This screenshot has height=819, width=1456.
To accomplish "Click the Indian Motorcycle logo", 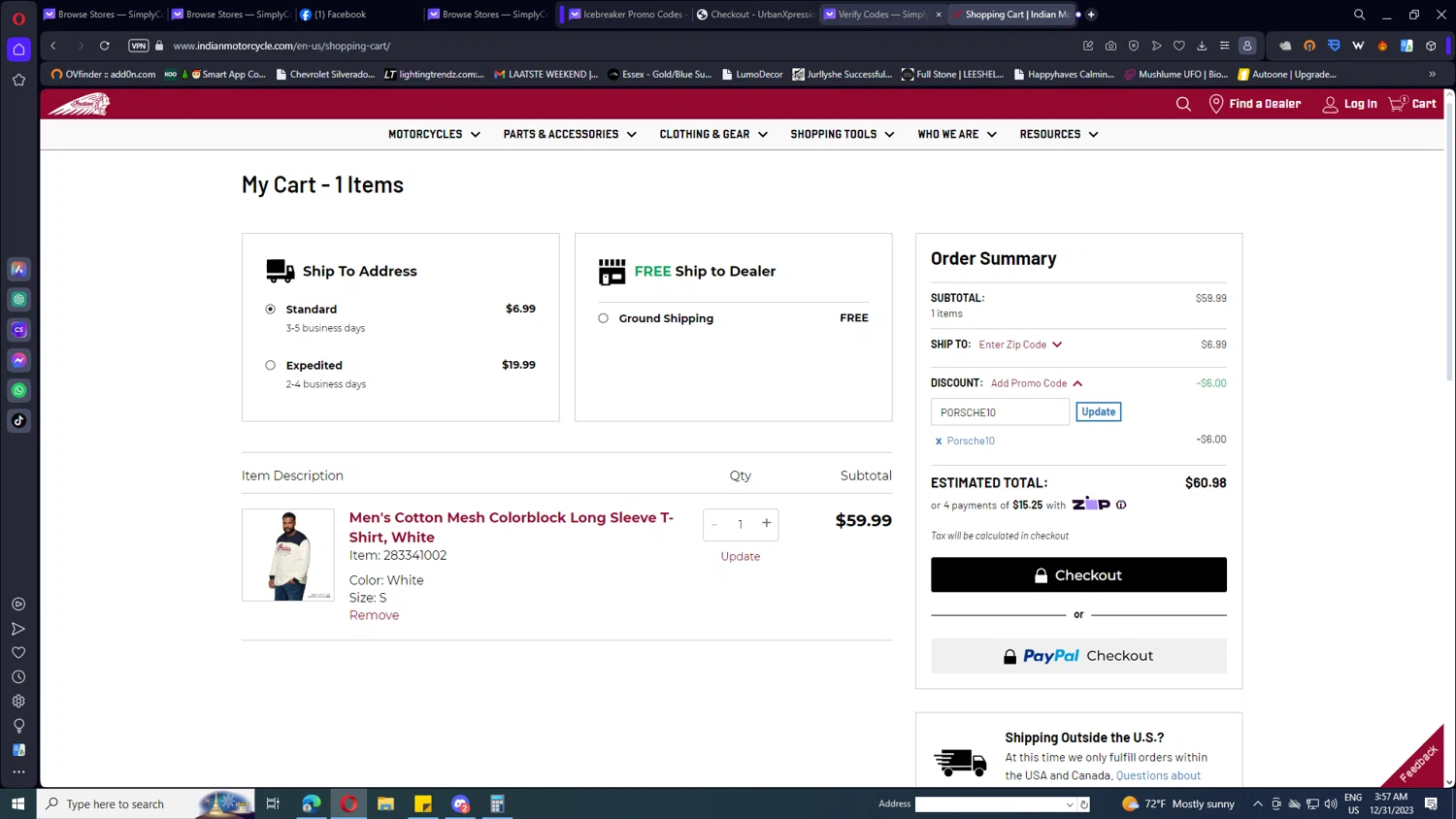I will (80, 105).
